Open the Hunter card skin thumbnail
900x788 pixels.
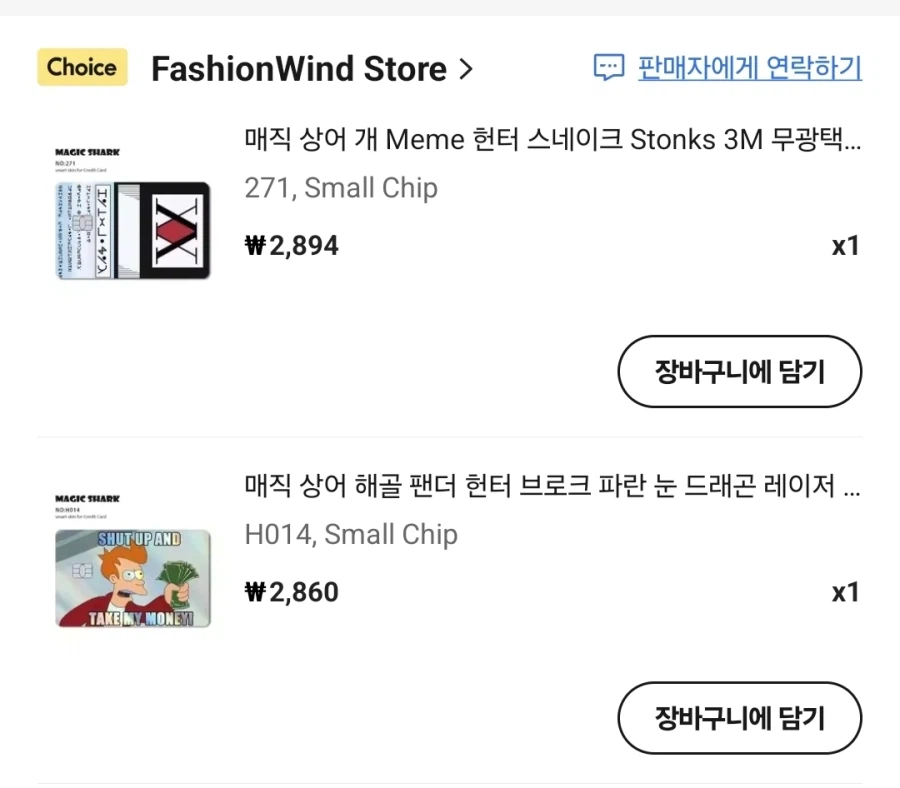(133, 230)
